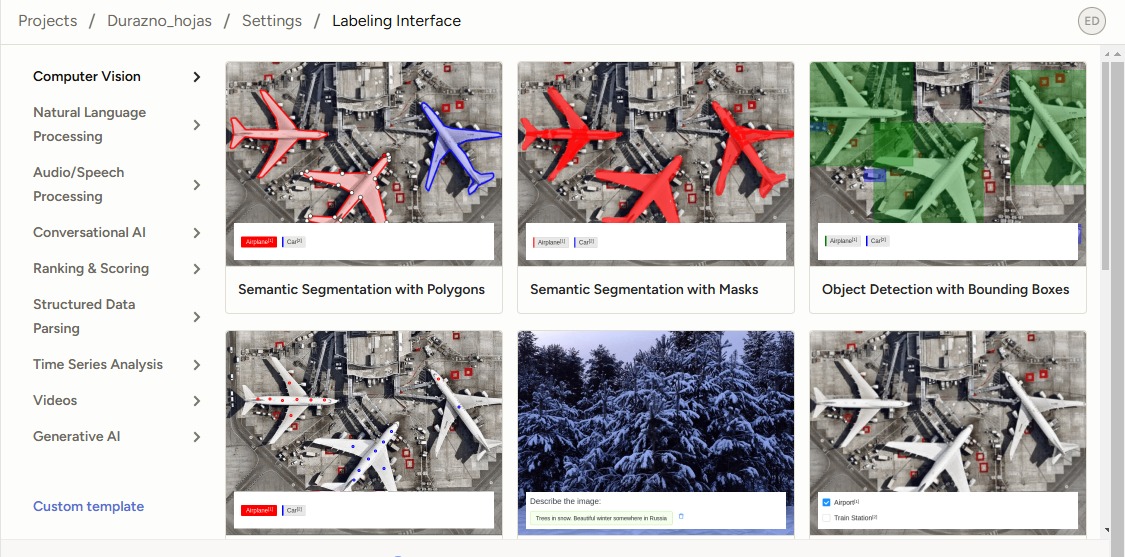
Task: Expand the Structured Data Parsing chevron
Action: 197,317
